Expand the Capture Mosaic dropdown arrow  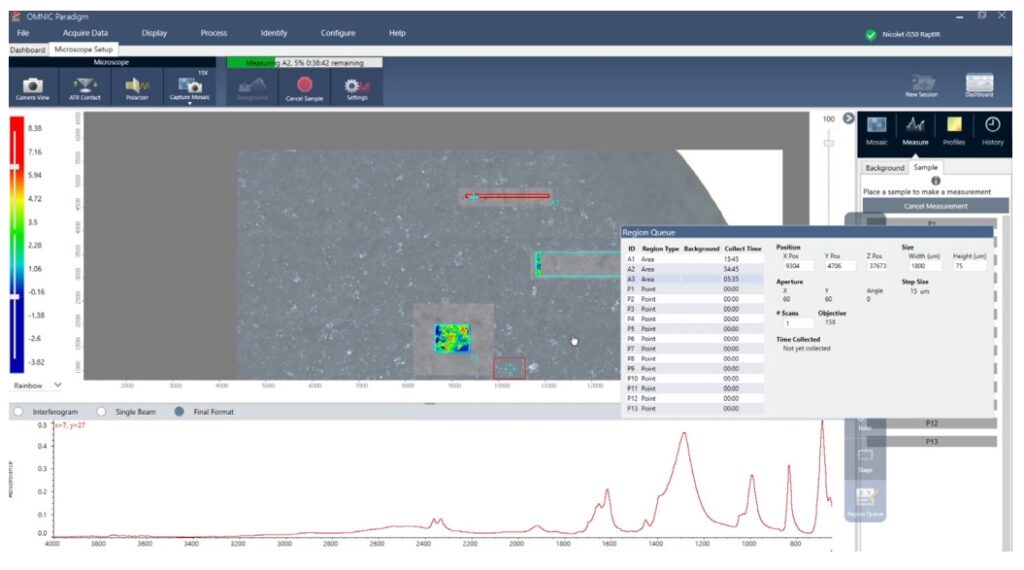(189, 103)
